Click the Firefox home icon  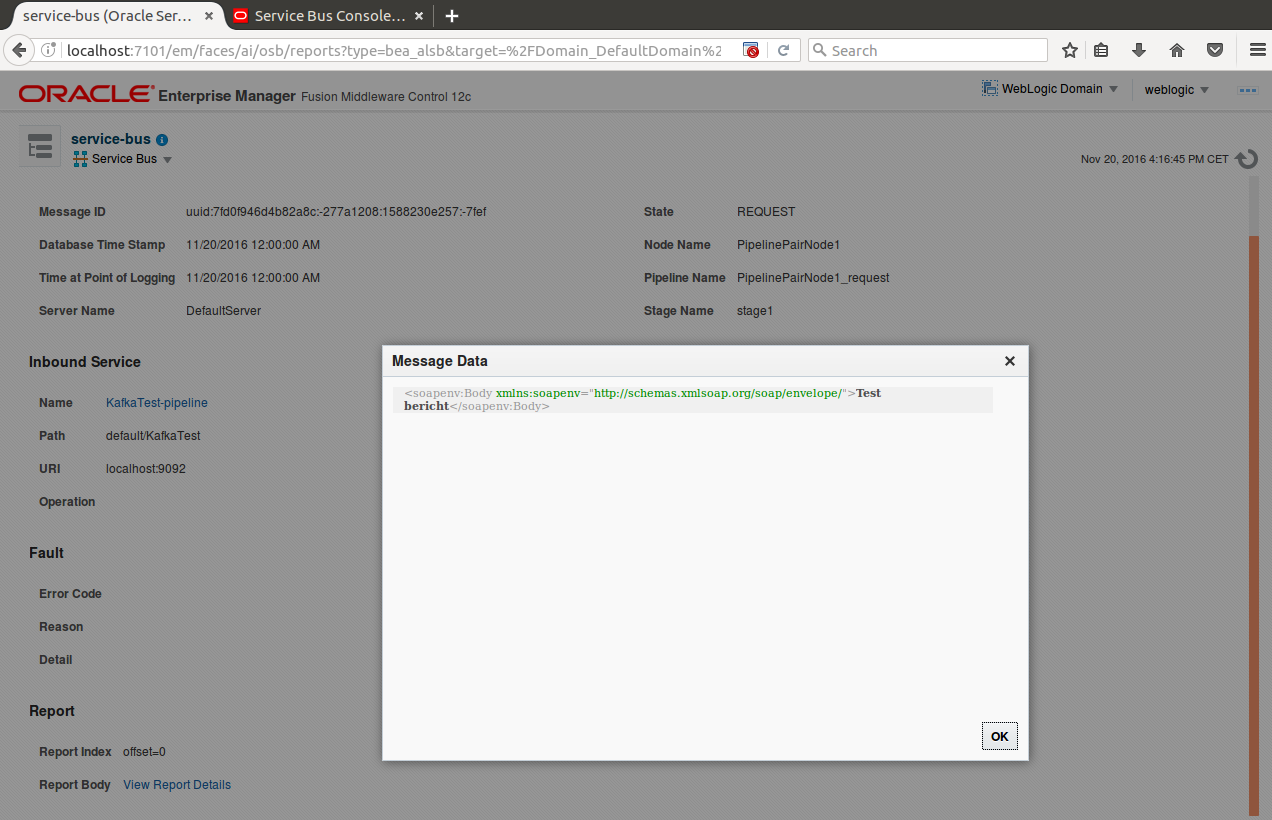pyautogui.click(x=1177, y=49)
